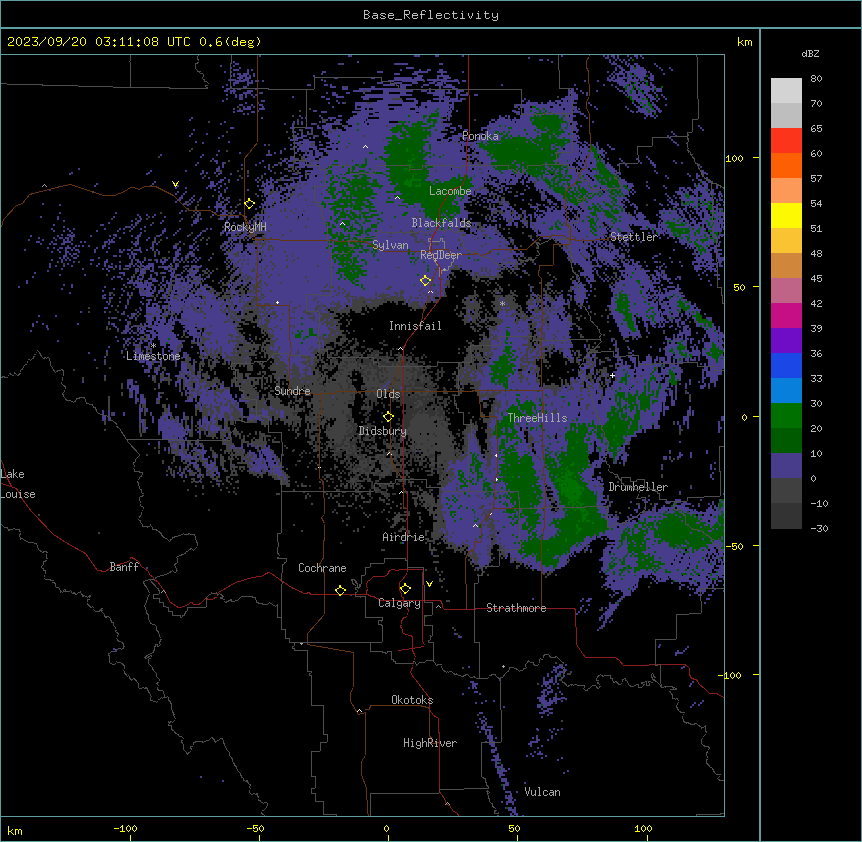
Task: Pick the slate purple swatch between 10 and 0 dBZ
Action: point(786,466)
